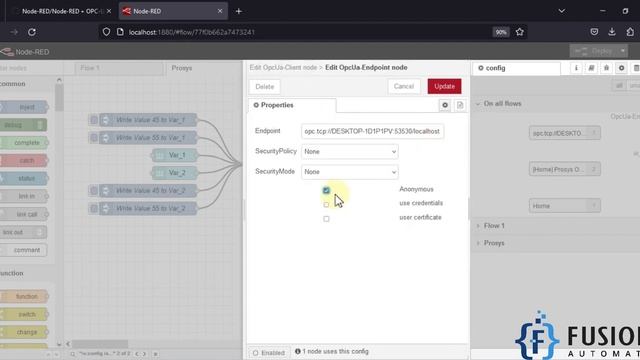Select the debug node in the palette
The height and width of the screenshot is (360, 640).
click(23, 125)
